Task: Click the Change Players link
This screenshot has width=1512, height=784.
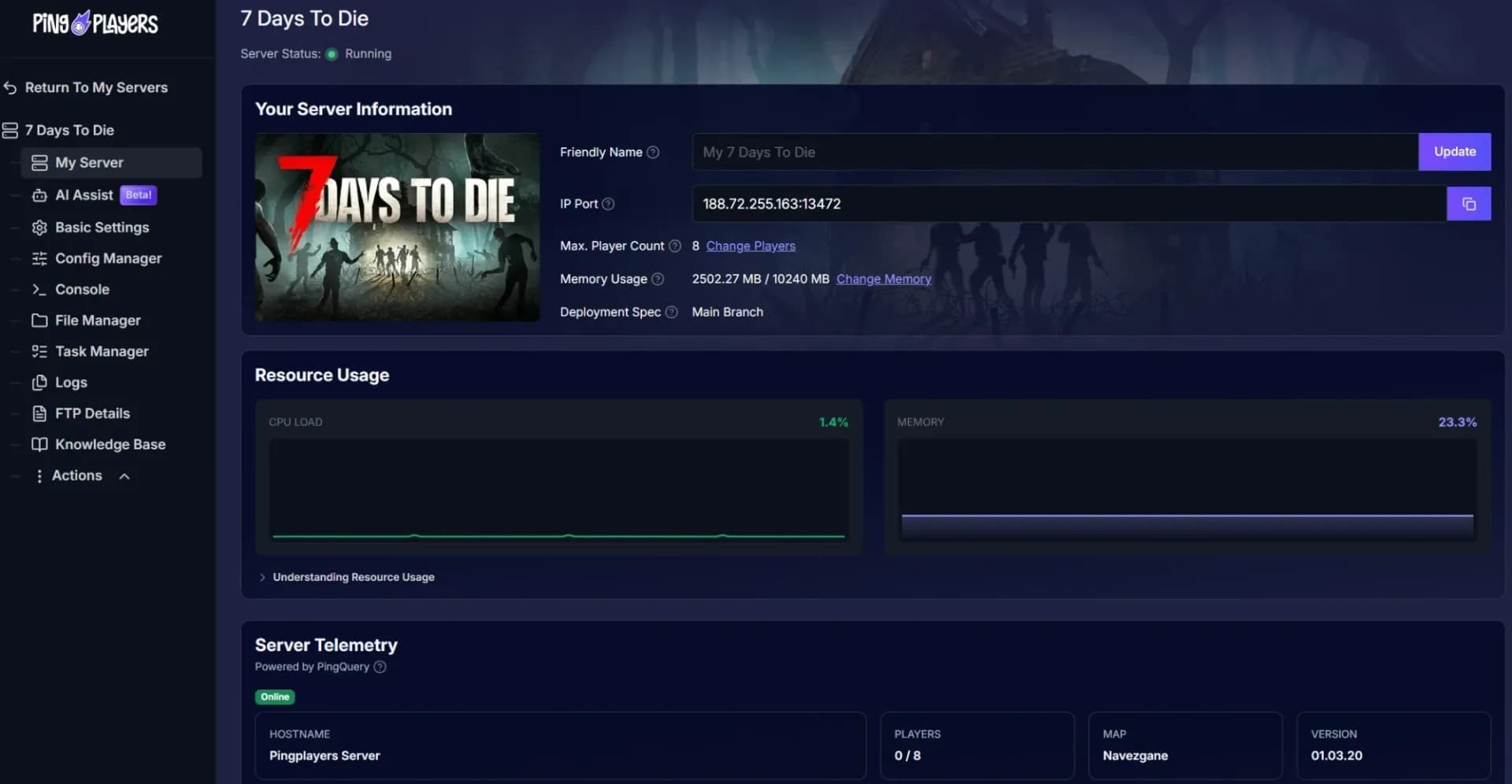Action: pos(750,246)
